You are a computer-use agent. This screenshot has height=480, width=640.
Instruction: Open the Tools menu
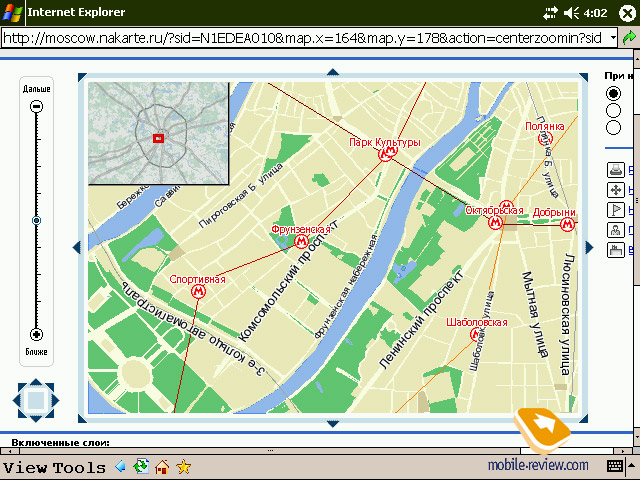click(79, 467)
